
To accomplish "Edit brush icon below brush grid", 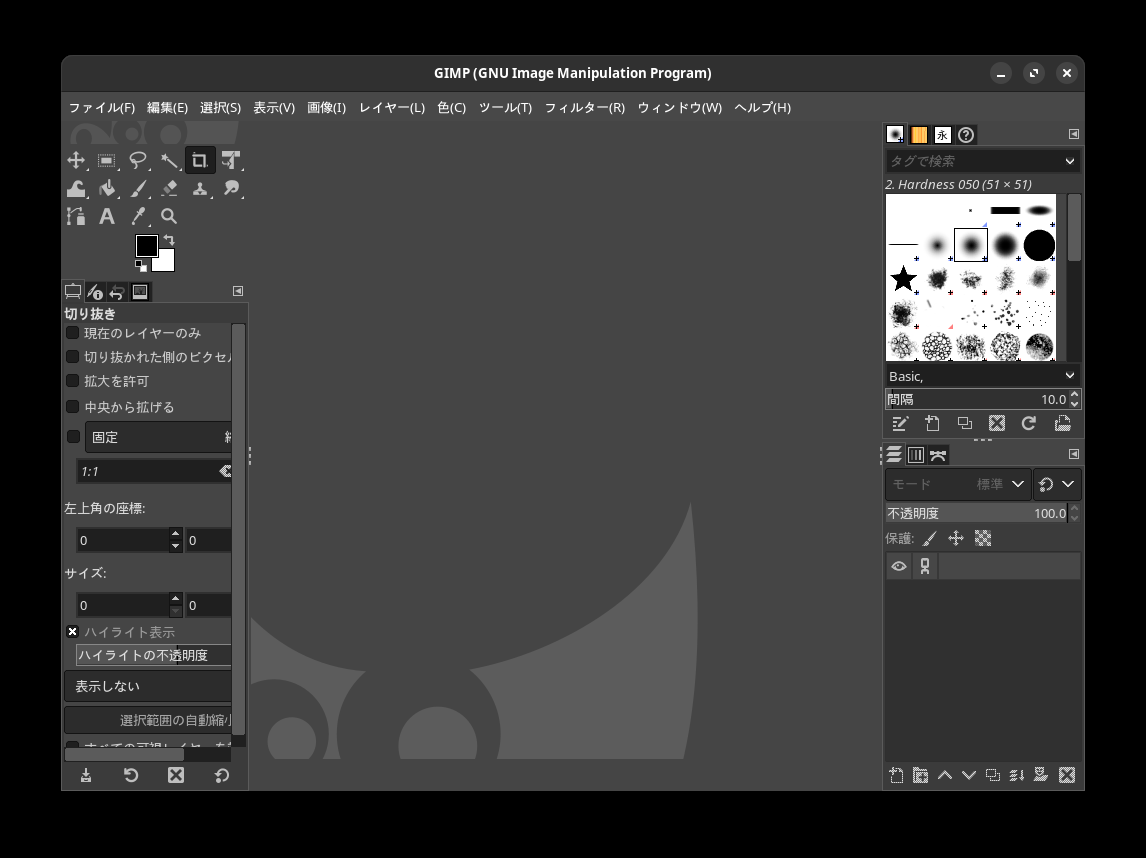I will [x=900, y=423].
